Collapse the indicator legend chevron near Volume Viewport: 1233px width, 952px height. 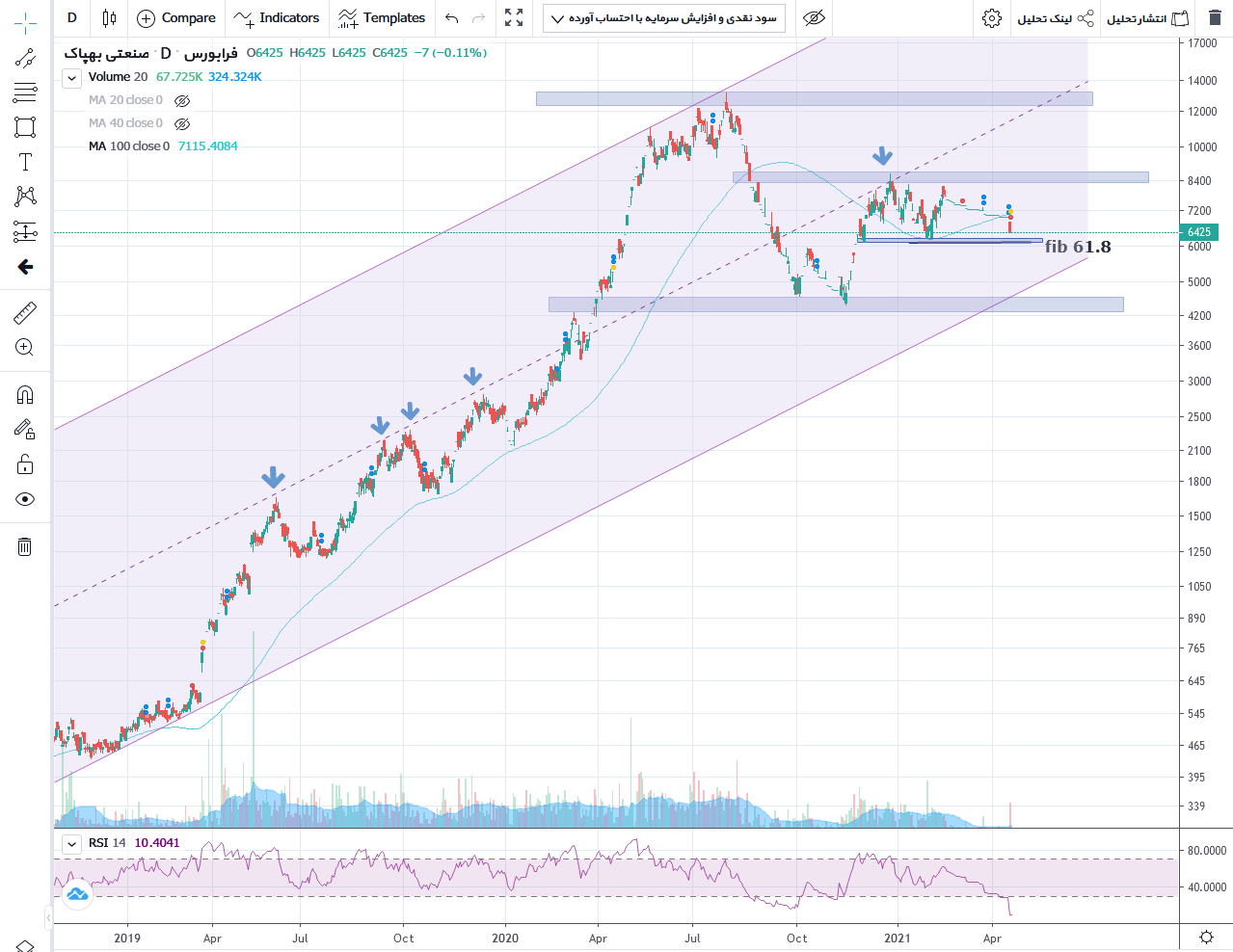click(x=71, y=78)
